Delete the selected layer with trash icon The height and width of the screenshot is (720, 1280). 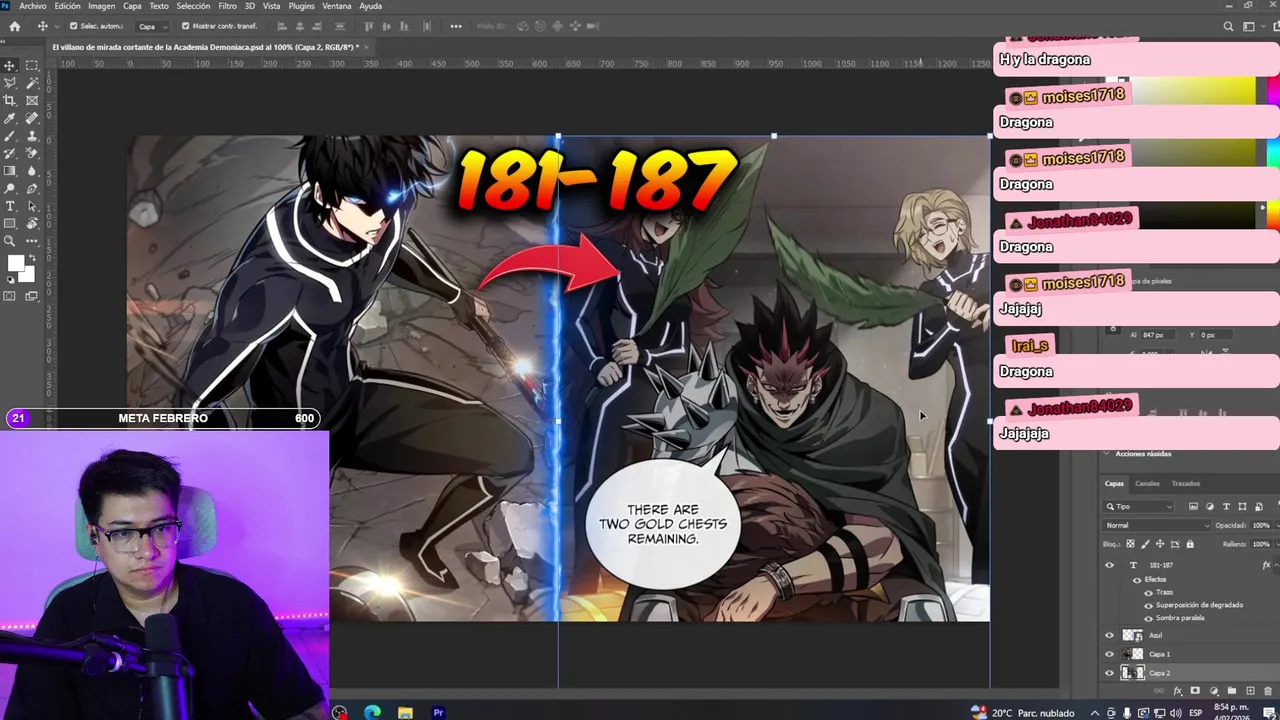pyautogui.click(x=1268, y=690)
